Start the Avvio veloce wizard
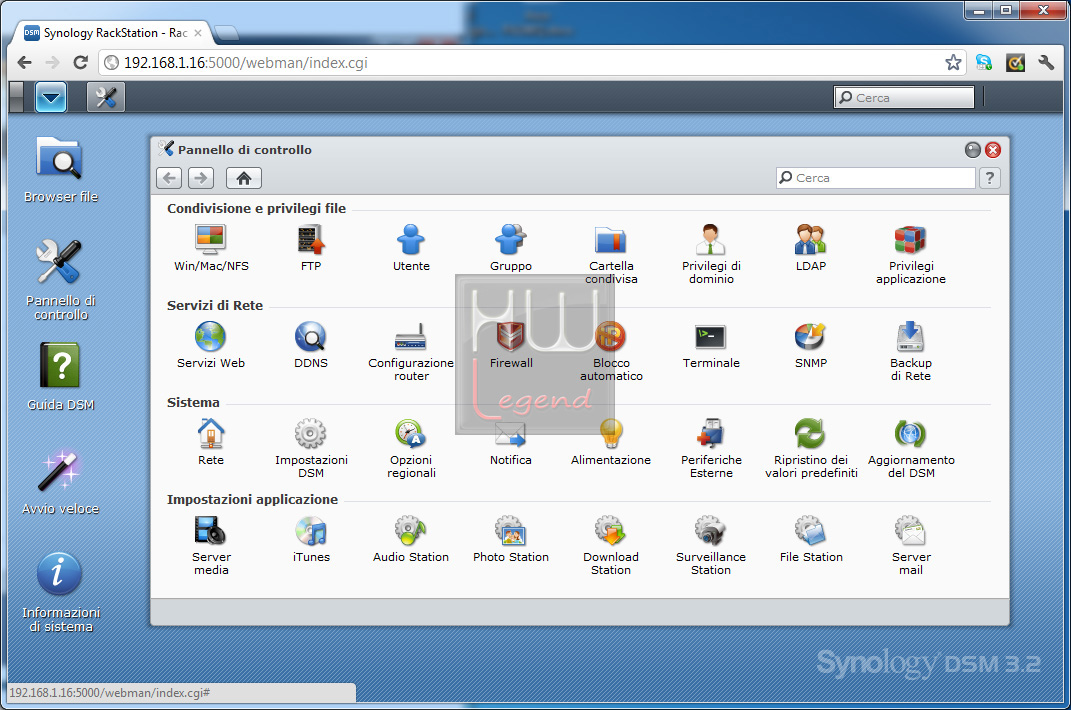 (x=61, y=482)
